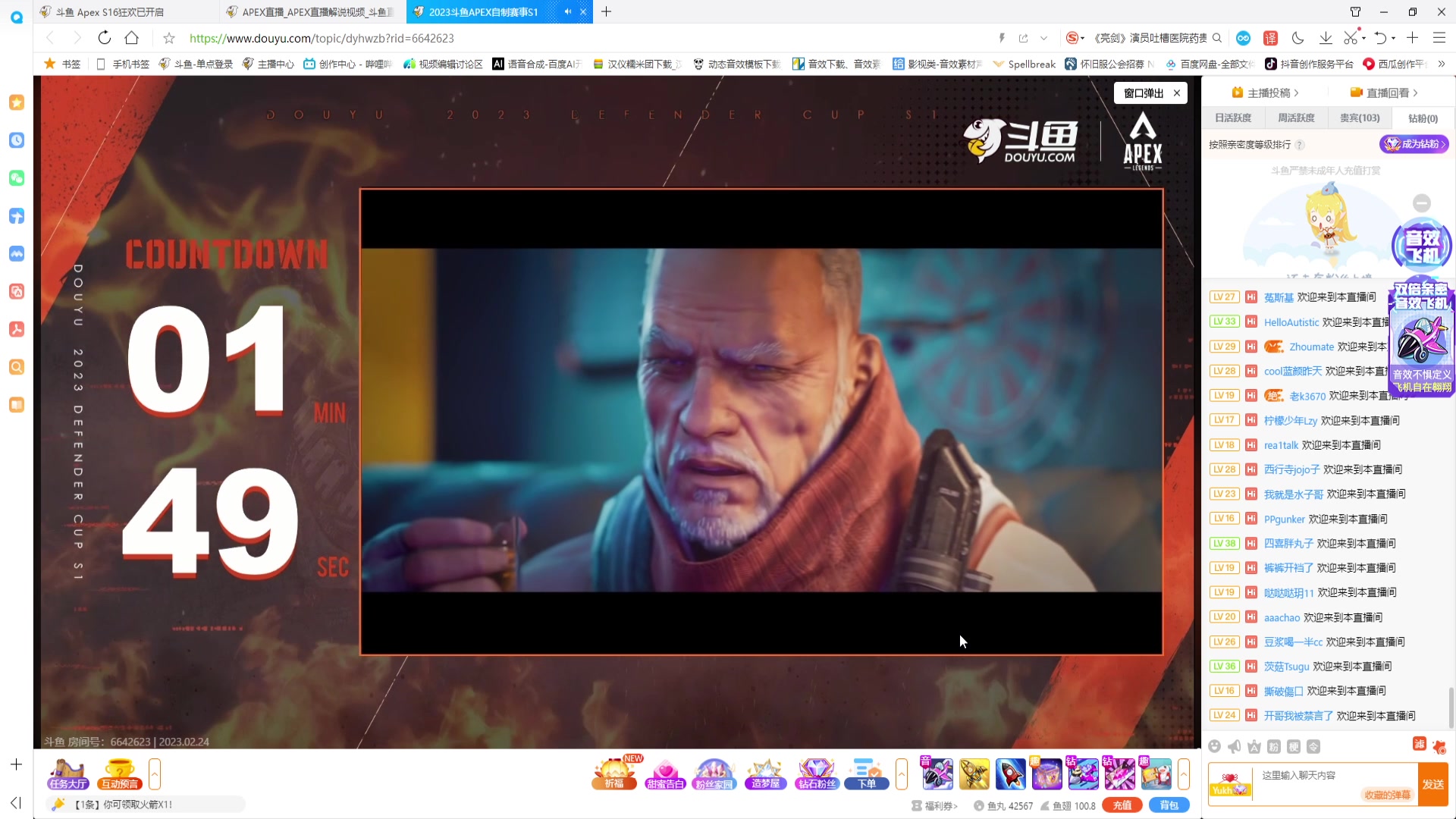Open the 互动预言 prediction icon
Screen dimensions: 1456x819
[x=120, y=774]
